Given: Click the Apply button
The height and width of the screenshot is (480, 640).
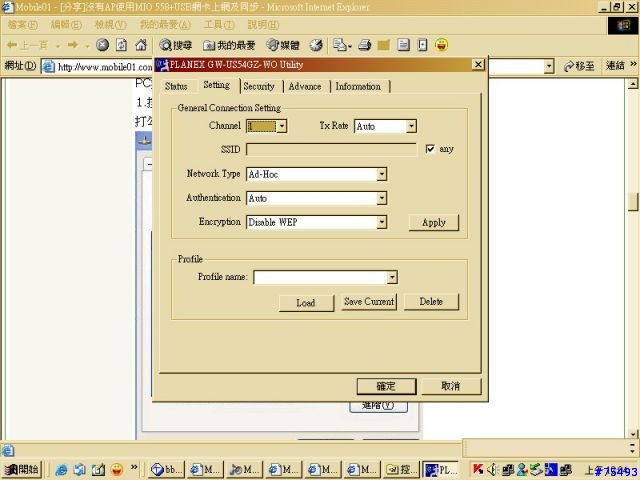Looking at the screenshot, I should coord(434,223).
